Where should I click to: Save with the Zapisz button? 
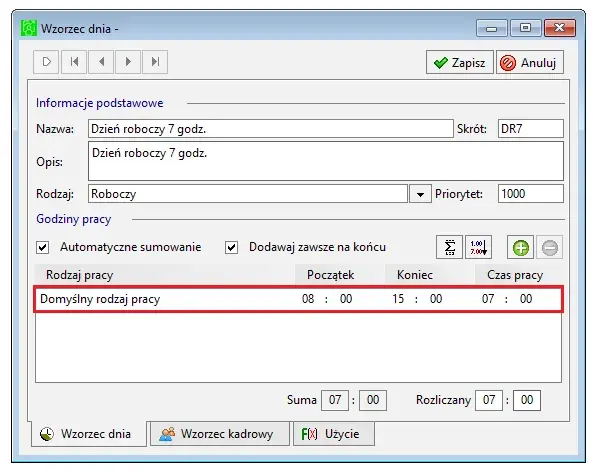[459, 62]
